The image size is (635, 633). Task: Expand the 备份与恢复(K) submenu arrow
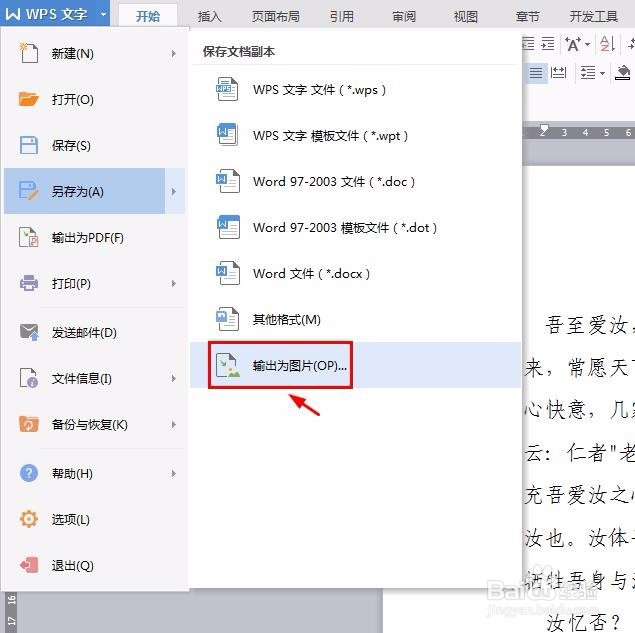click(174, 424)
